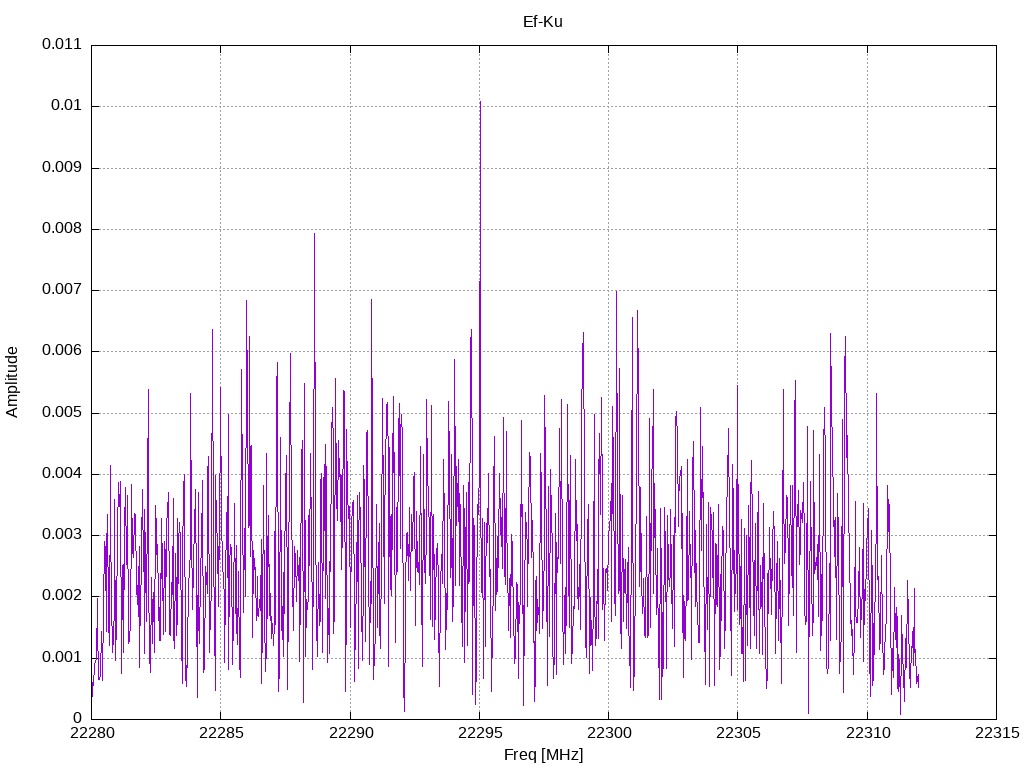Click the y-axis tick label 0.001
The height and width of the screenshot is (768, 1024).
[62, 657]
